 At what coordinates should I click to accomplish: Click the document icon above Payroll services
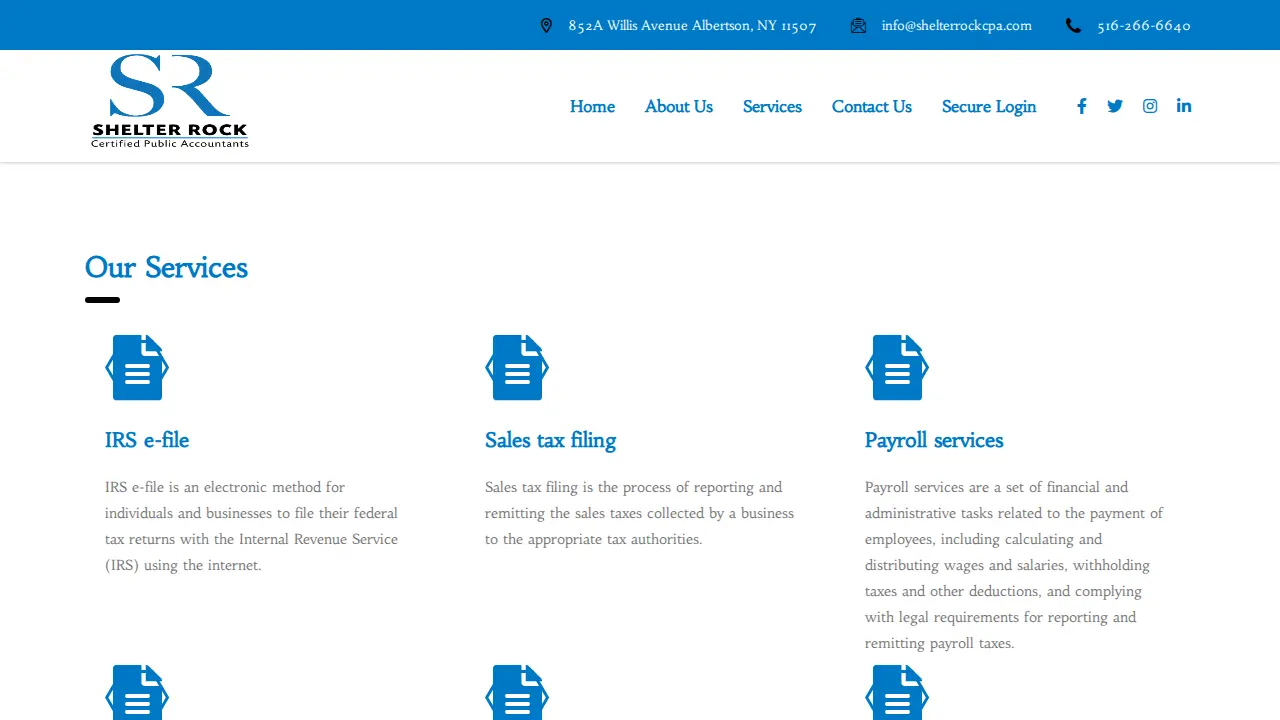coord(897,368)
